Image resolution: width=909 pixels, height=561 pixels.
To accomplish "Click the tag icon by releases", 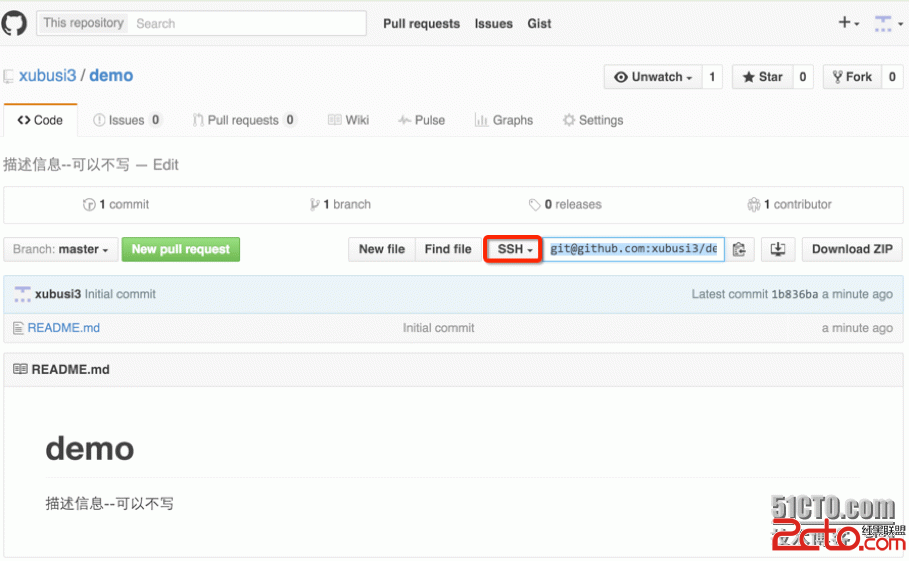I will click(534, 205).
